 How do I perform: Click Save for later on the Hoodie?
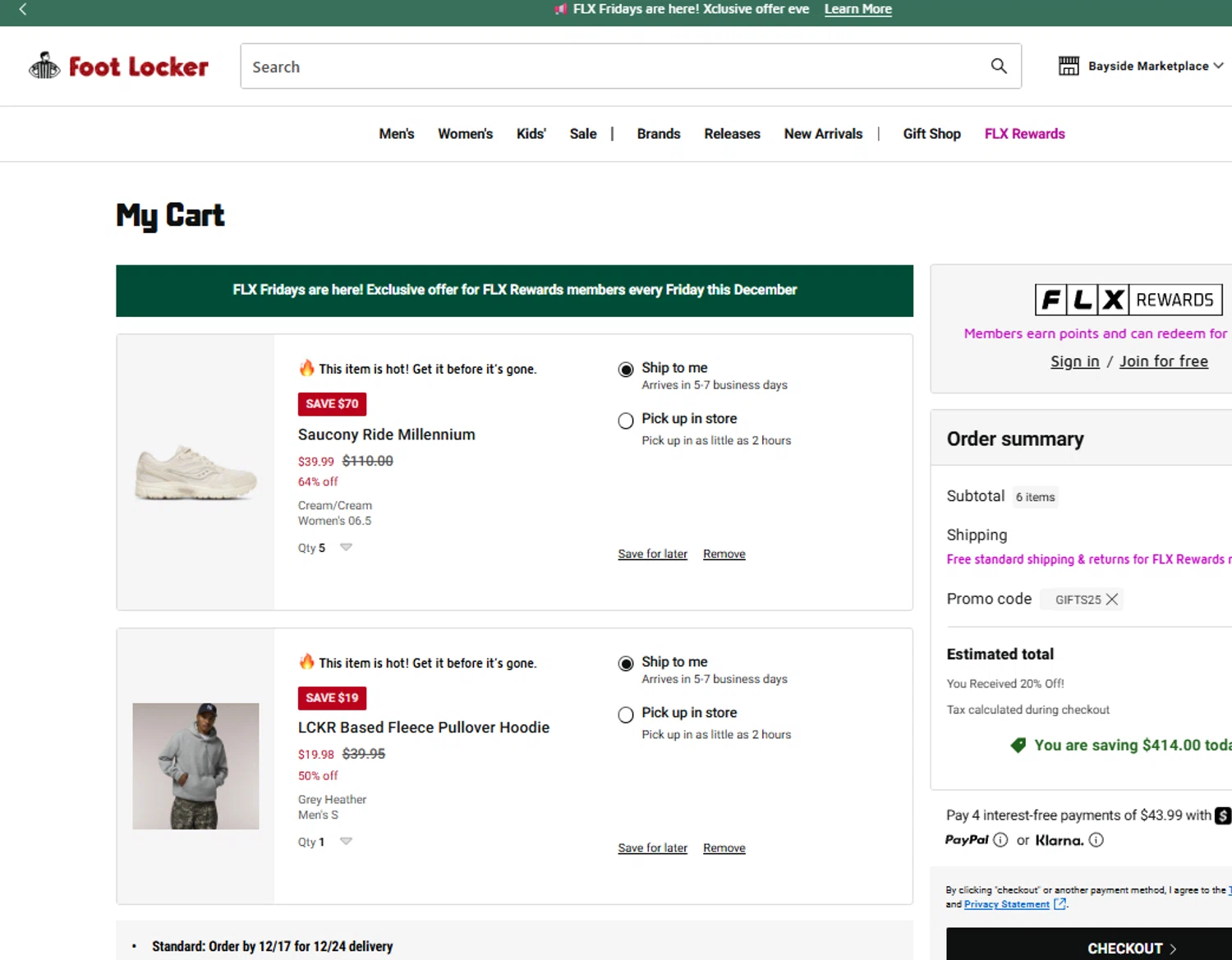point(652,848)
